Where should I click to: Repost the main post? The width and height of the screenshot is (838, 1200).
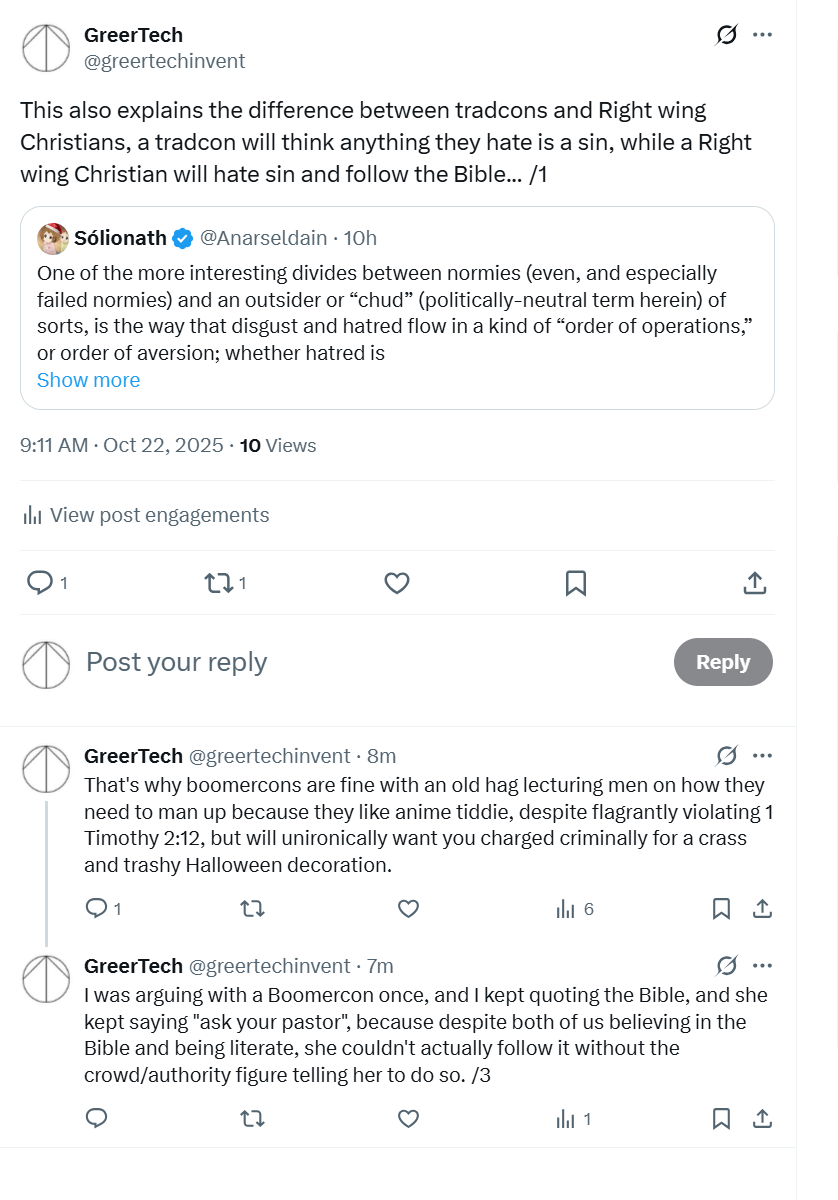[x=217, y=583]
